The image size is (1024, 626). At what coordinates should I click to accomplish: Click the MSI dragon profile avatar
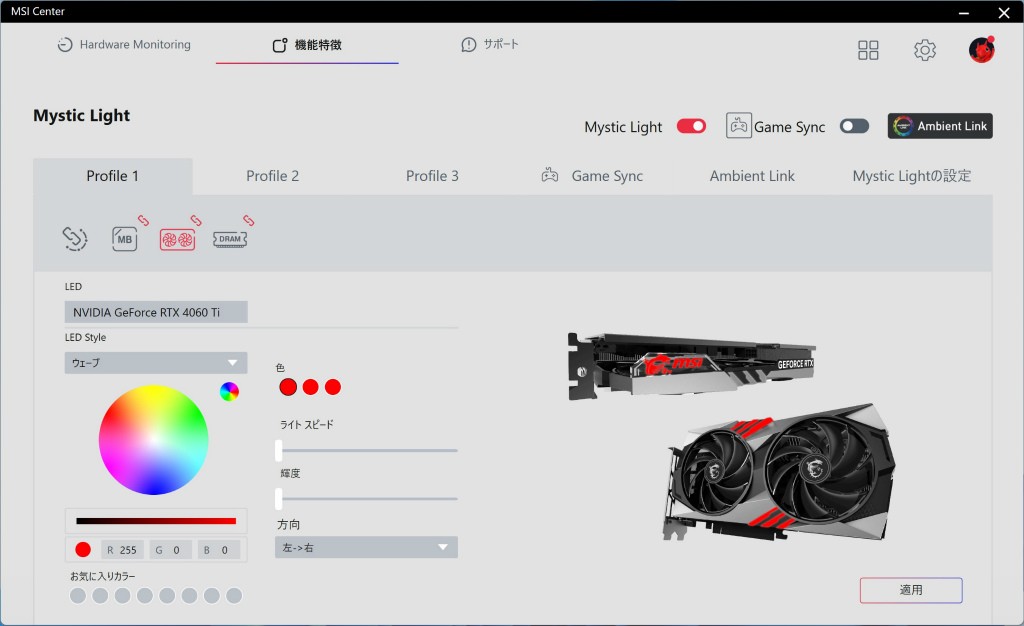pyautogui.click(x=982, y=50)
